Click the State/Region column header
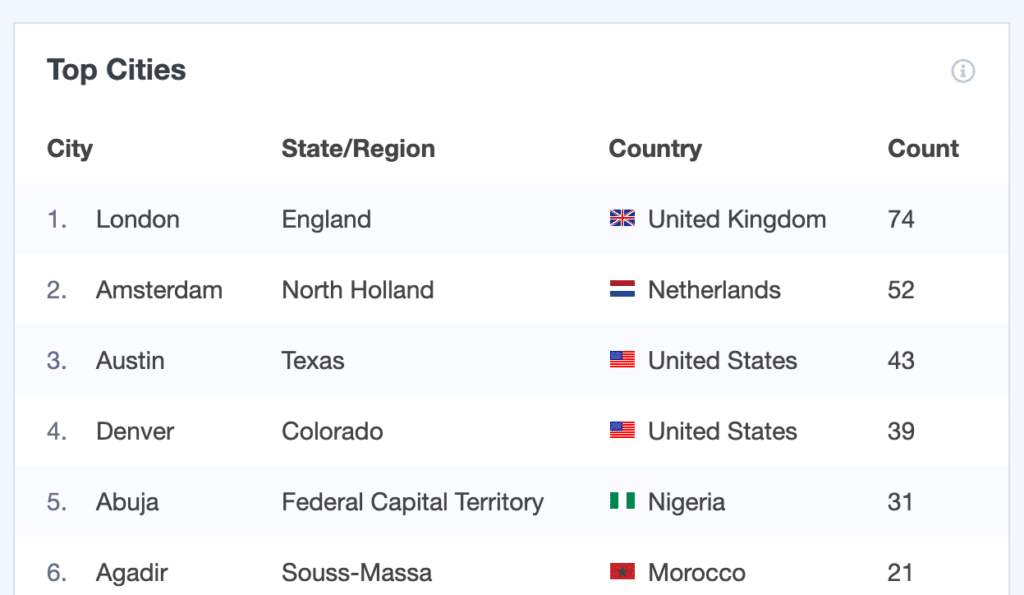This screenshot has width=1024, height=595. (358, 148)
